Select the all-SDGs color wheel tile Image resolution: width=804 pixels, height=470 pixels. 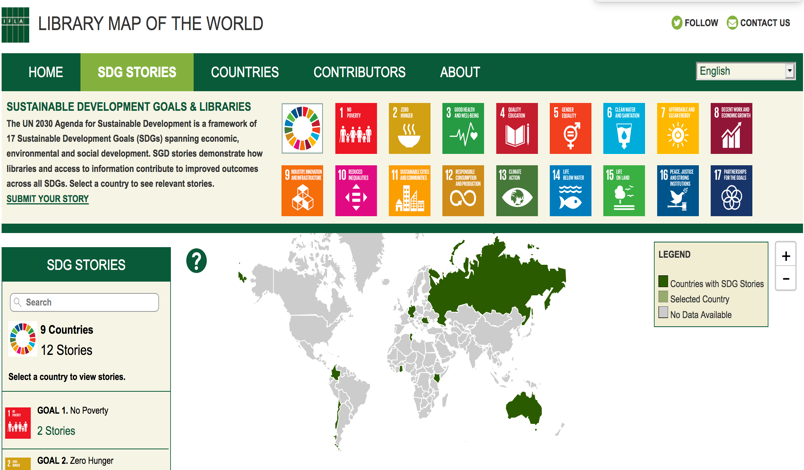pos(302,128)
